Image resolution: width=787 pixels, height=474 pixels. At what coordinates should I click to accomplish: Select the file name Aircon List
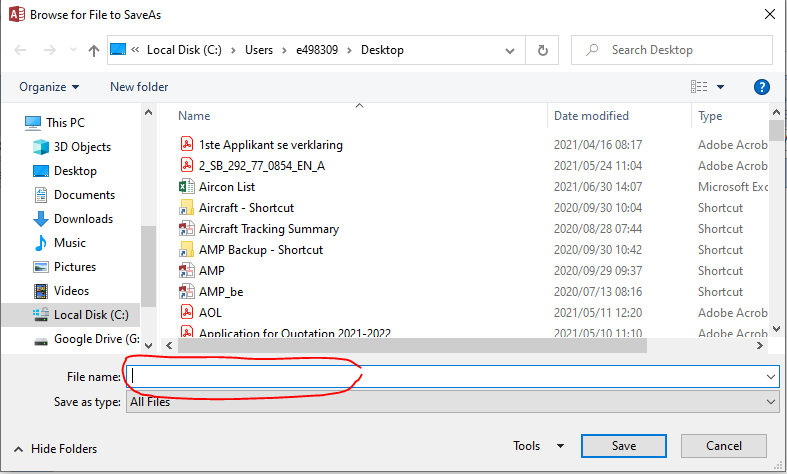pos(227,187)
